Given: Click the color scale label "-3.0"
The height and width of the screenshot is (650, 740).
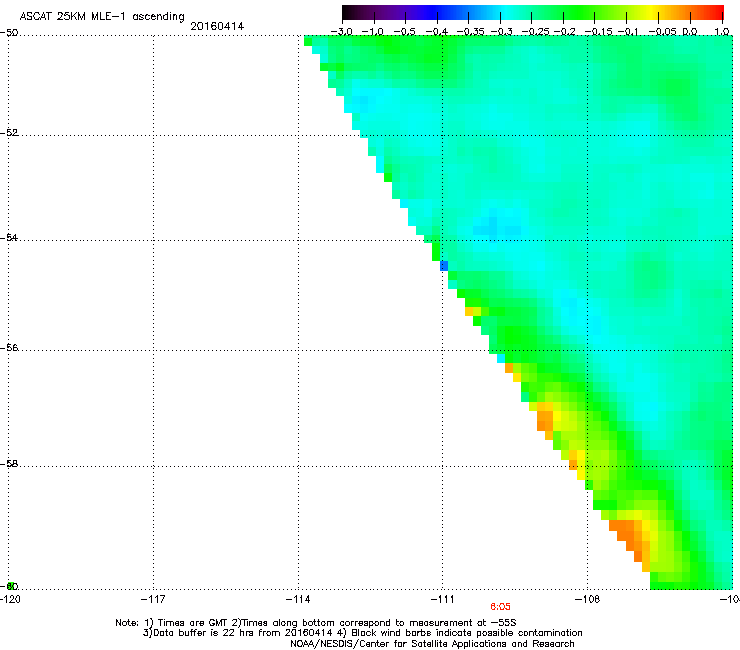Looking at the screenshot, I should [342, 32].
